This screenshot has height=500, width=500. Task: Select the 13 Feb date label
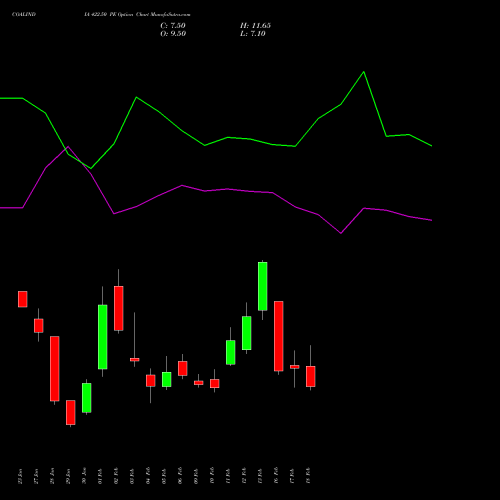[260, 476]
